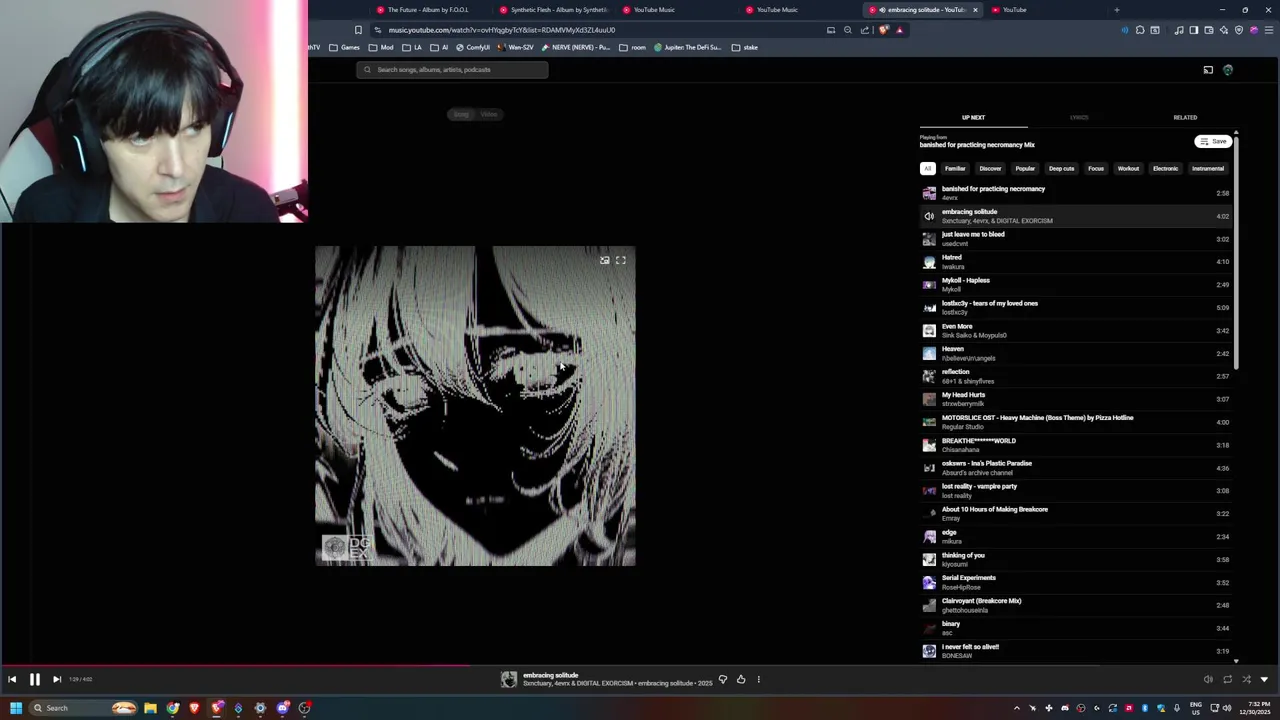The height and width of the screenshot is (720, 1280).
Task: Select the Instrumental filter chip
Action: 1207,168
